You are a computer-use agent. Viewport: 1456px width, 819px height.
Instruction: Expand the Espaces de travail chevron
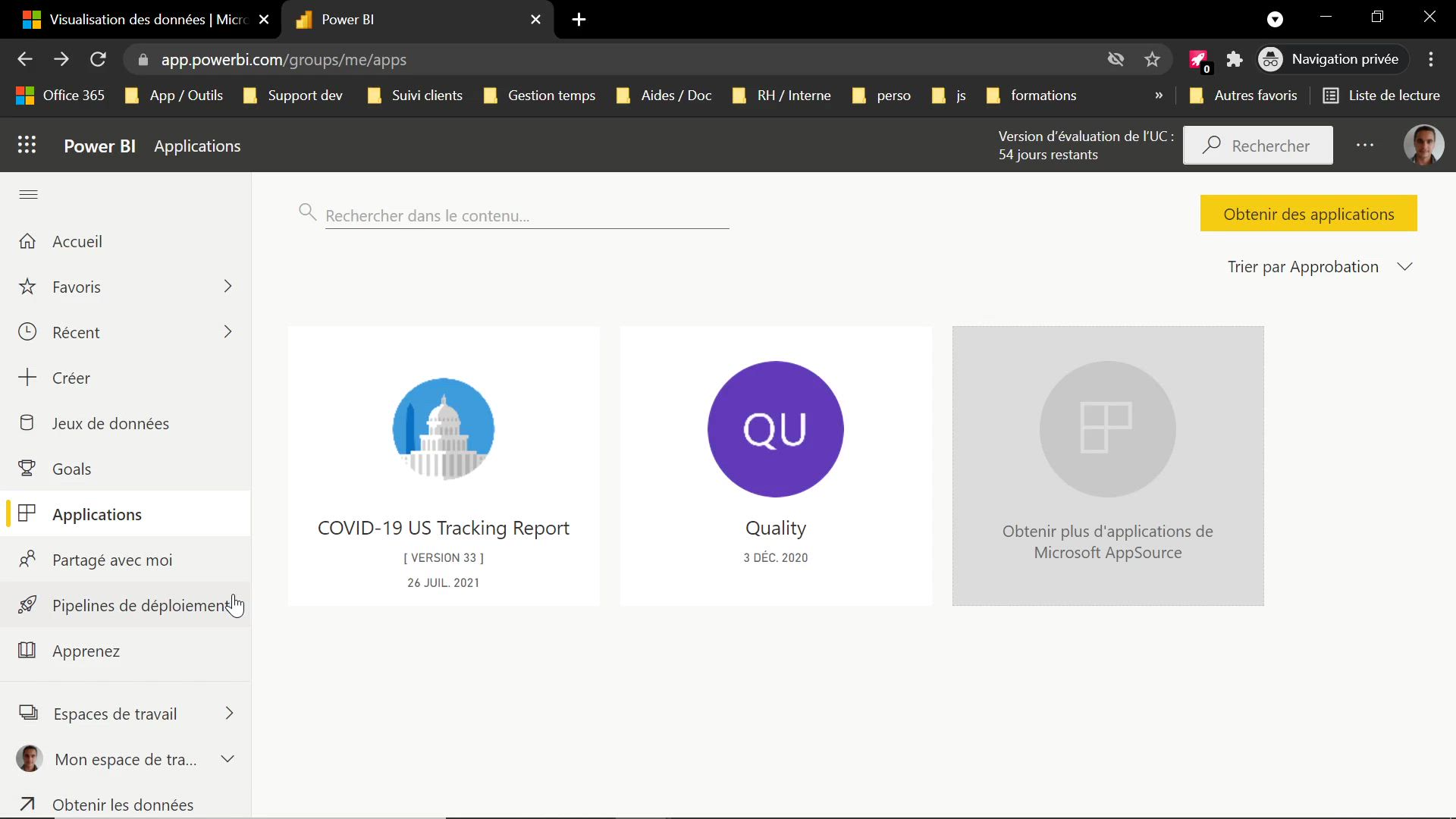coord(229,713)
